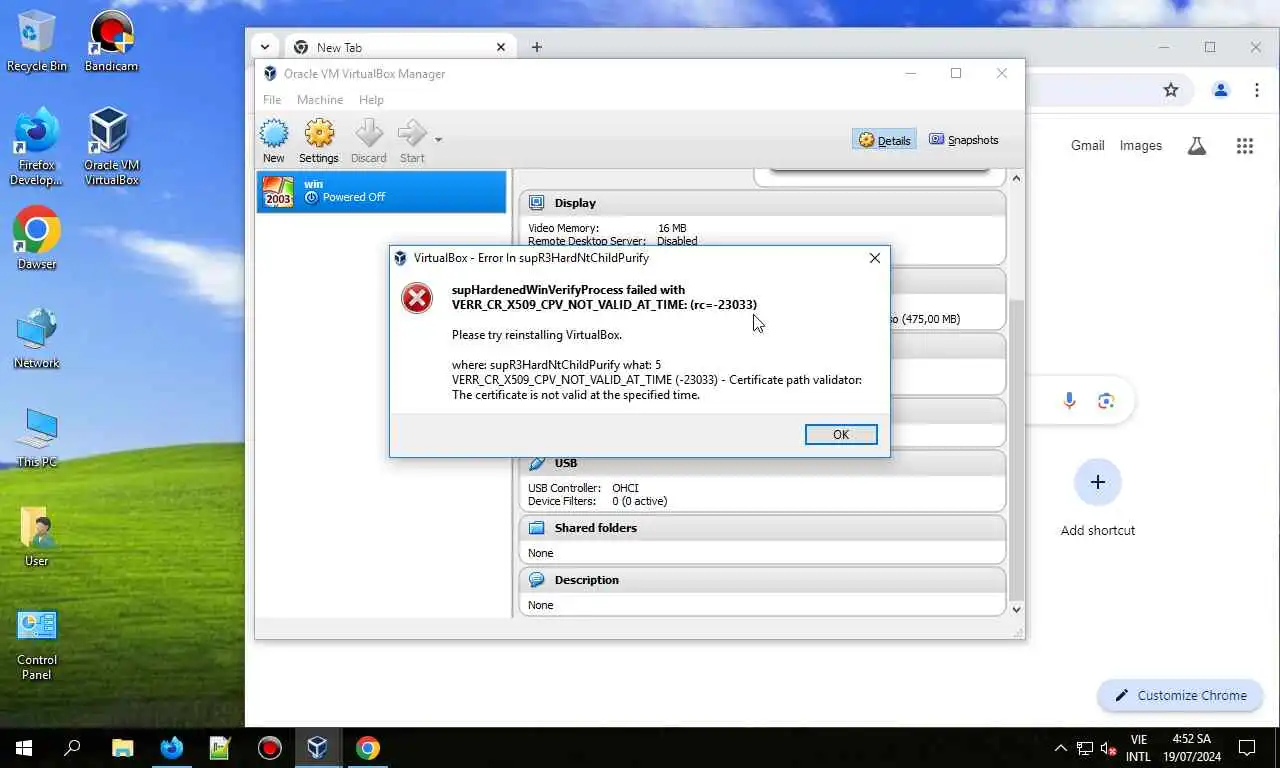Show hidden system tray icons chevron

[x=1061, y=748]
